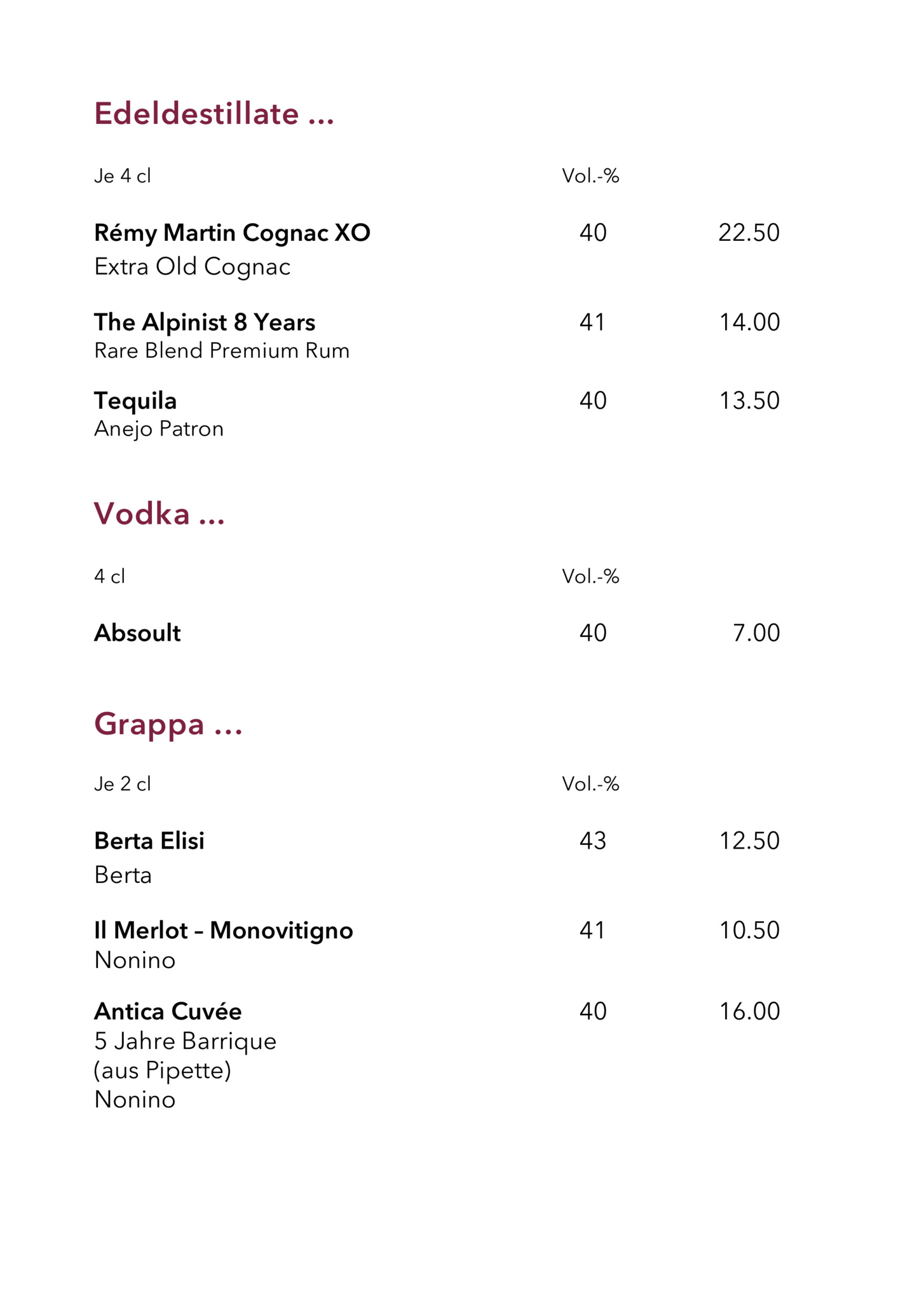The image size is (924, 1312).
Task: Click the price 12.50
Action: (749, 841)
